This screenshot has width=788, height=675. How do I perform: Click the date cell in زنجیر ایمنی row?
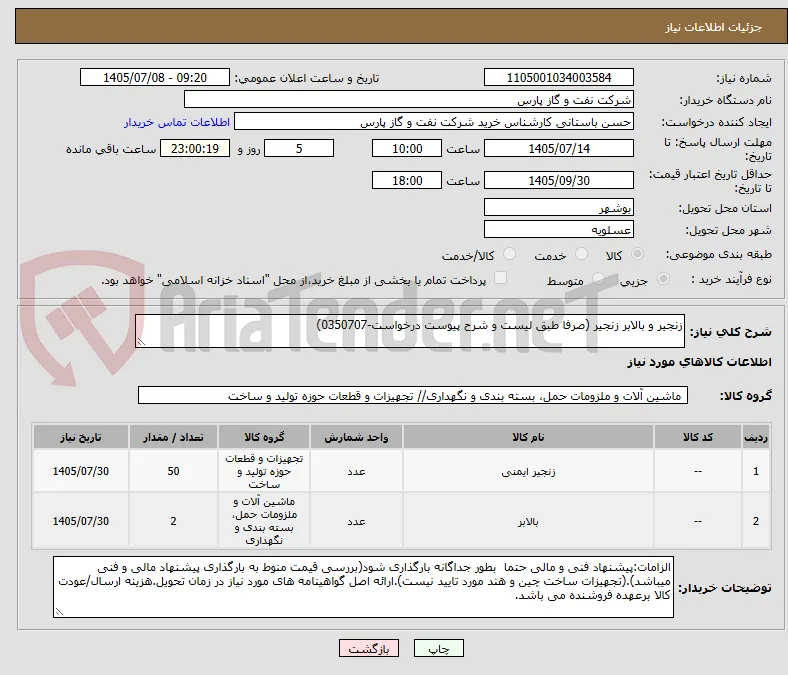[x=81, y=471]
